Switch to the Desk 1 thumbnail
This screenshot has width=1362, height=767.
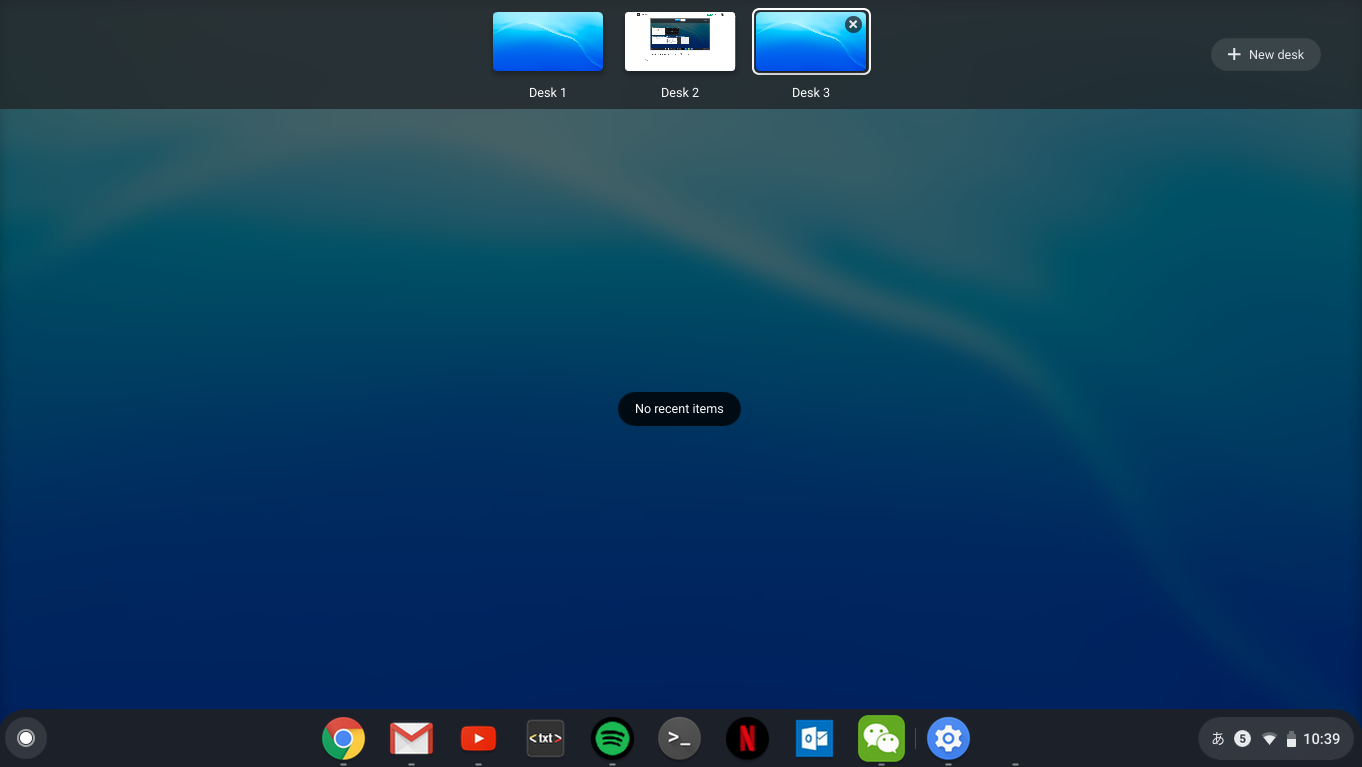click(x=548, y=42)
